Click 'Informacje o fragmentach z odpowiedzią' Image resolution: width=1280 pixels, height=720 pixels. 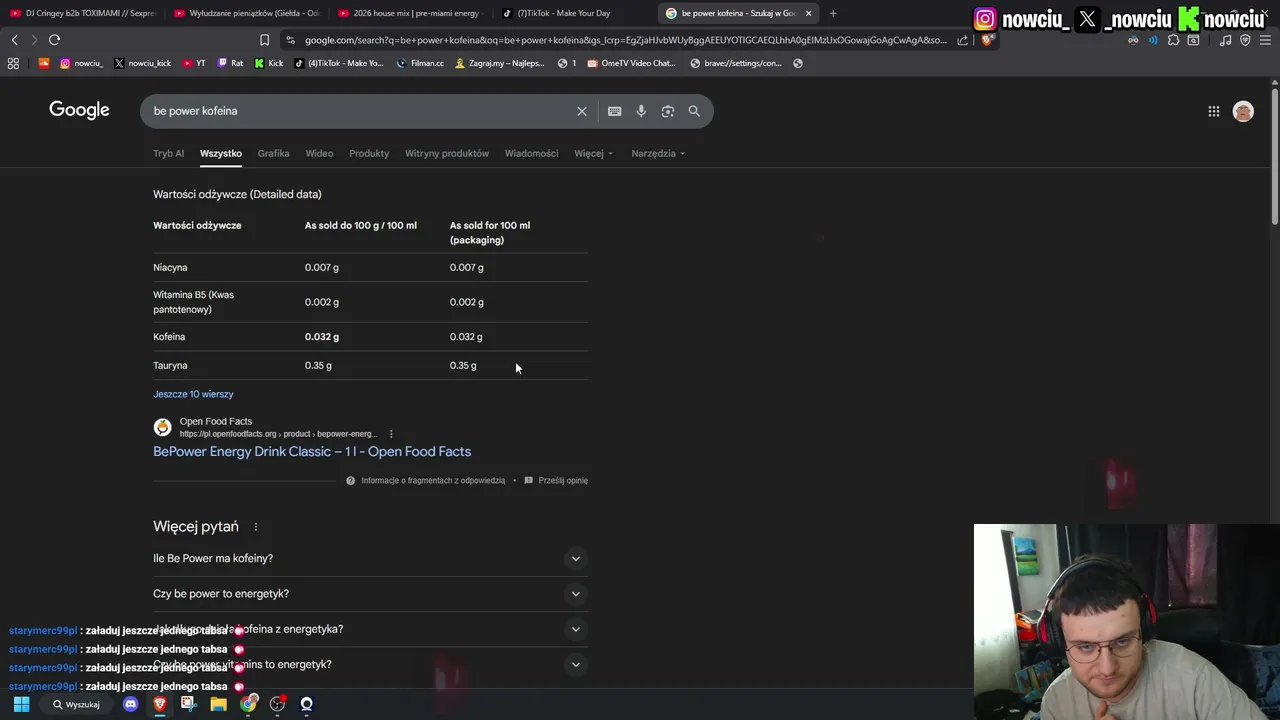[432, 481]
